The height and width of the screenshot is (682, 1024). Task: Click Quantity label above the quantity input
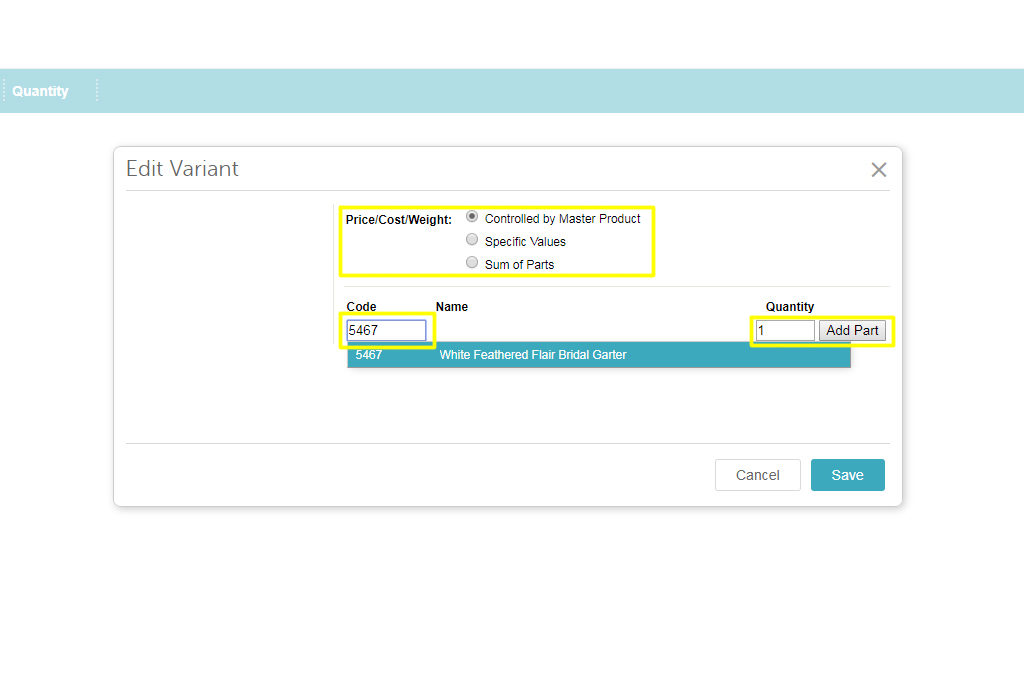tap(790, 307)
